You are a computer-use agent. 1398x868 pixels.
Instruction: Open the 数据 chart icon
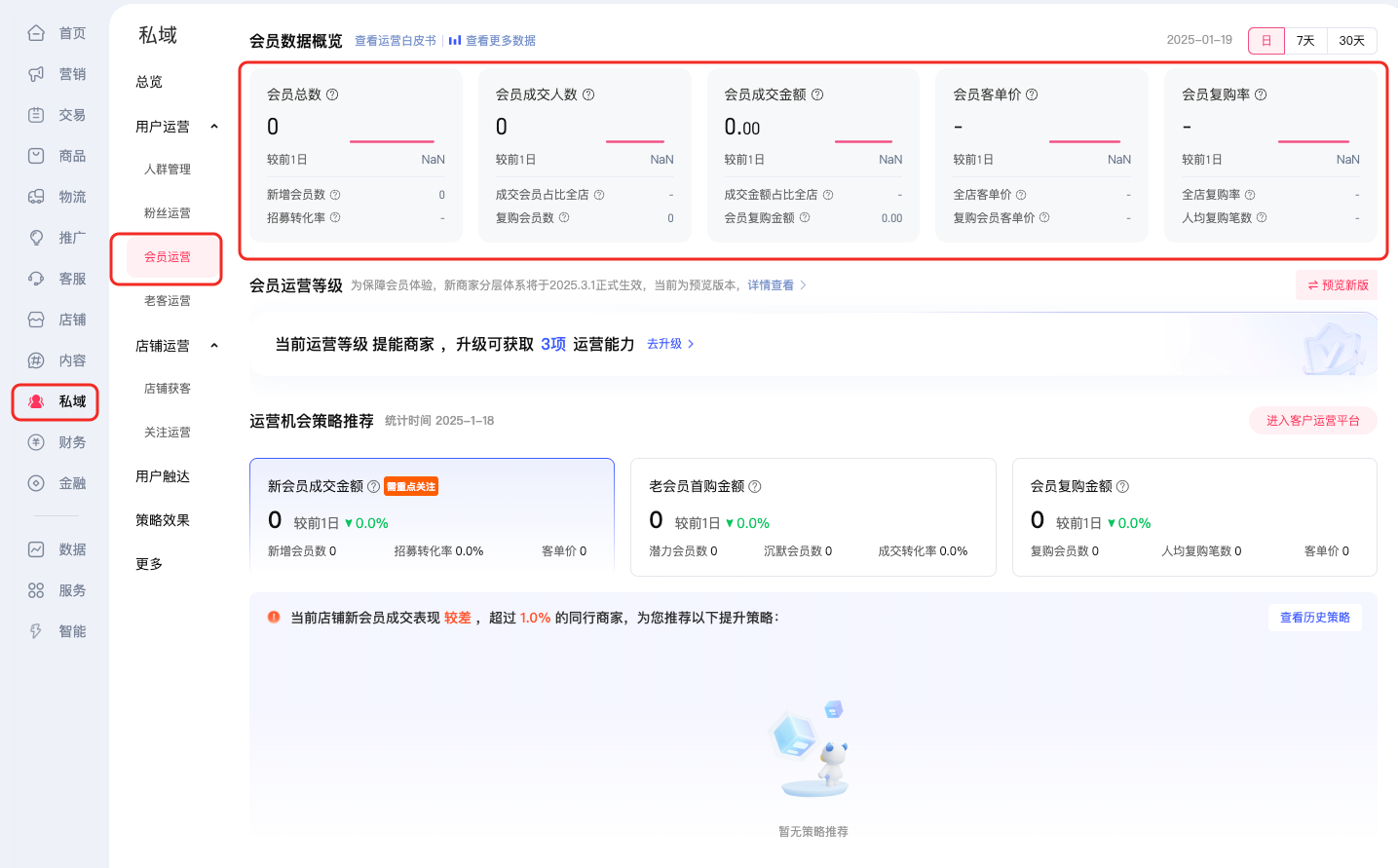point(36,549)
